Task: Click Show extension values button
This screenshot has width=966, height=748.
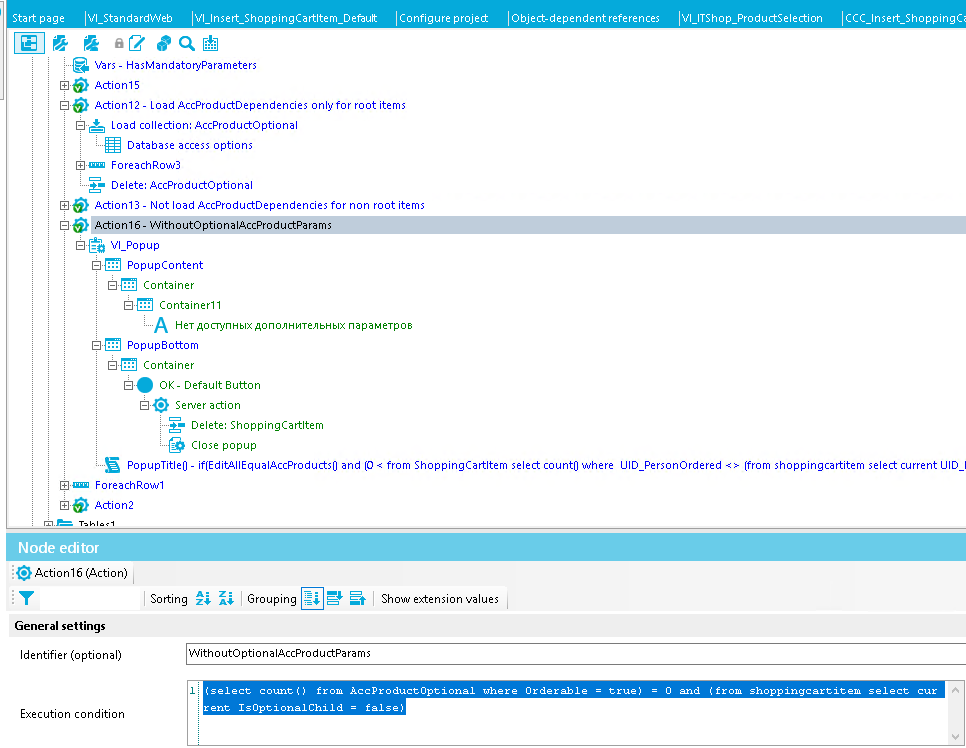Action: pyautogui.click(x=439, y=598)
